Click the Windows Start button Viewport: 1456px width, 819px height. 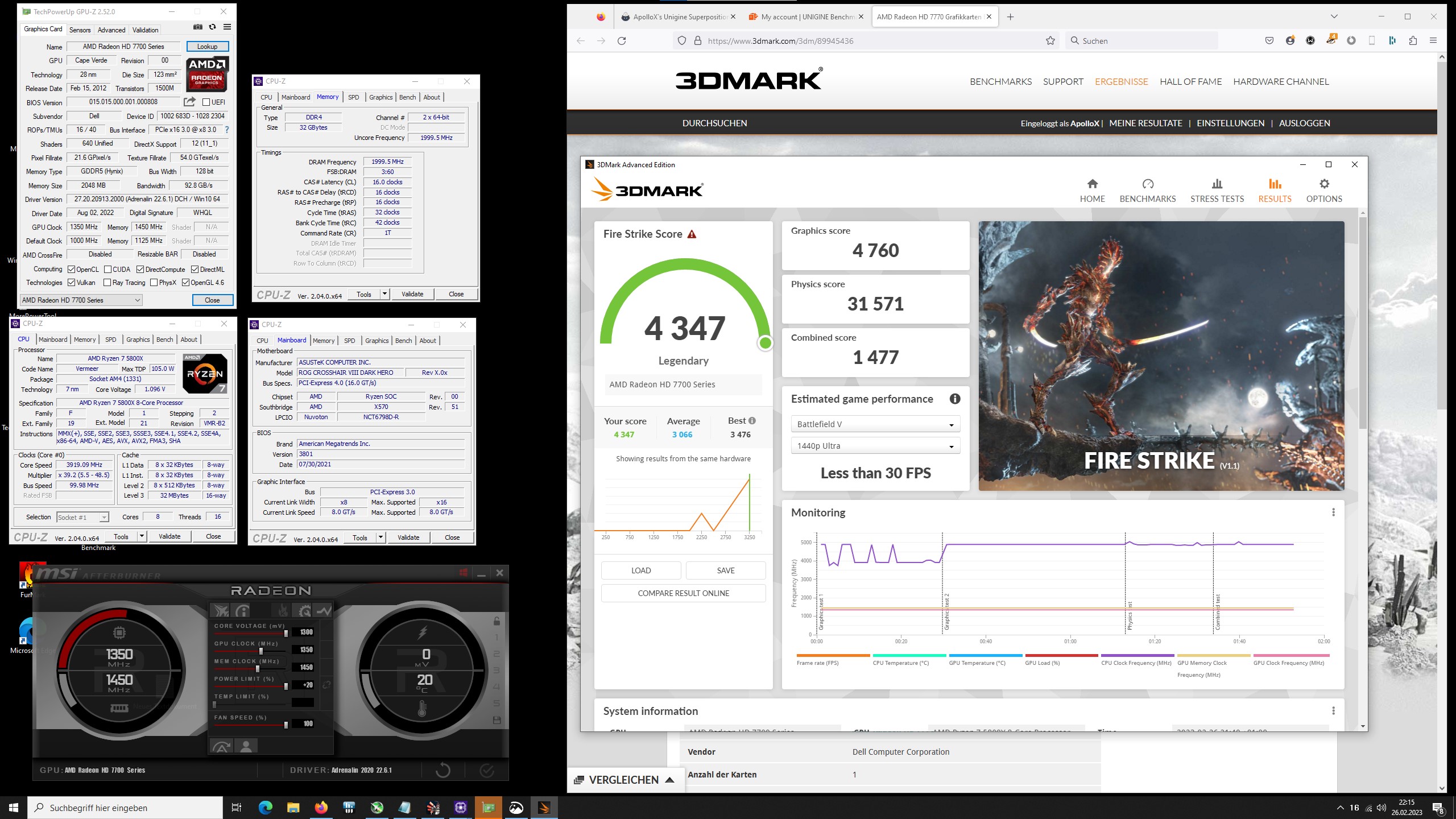14,808
